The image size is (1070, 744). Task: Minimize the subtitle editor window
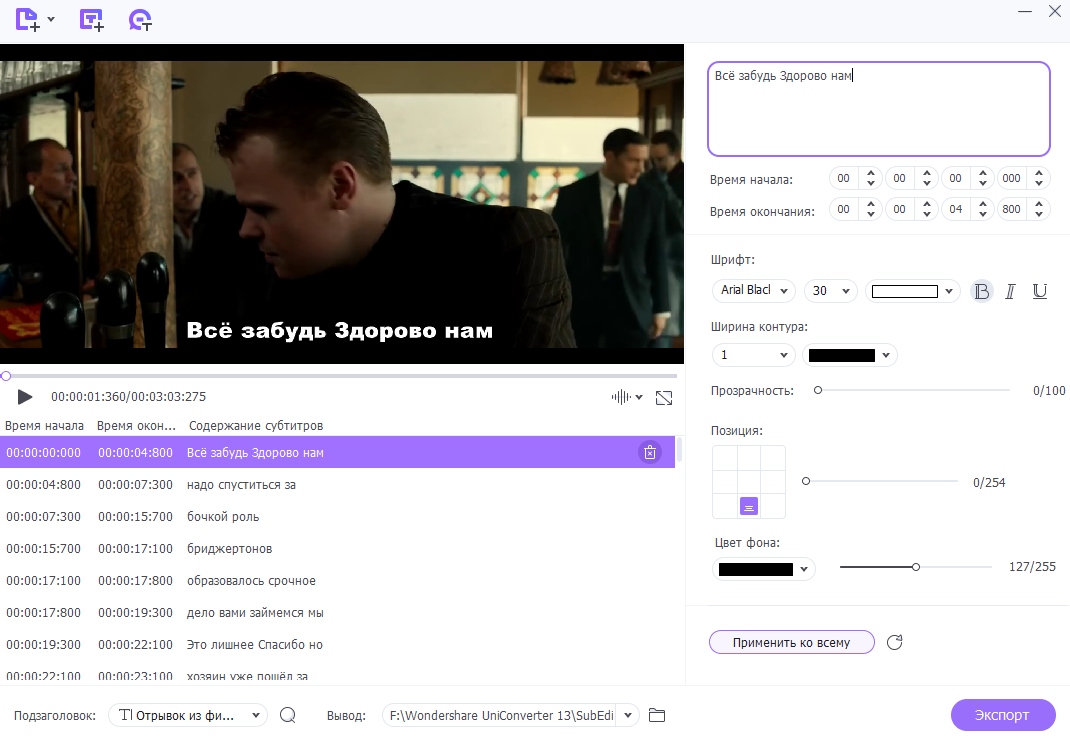point(1024,12)
